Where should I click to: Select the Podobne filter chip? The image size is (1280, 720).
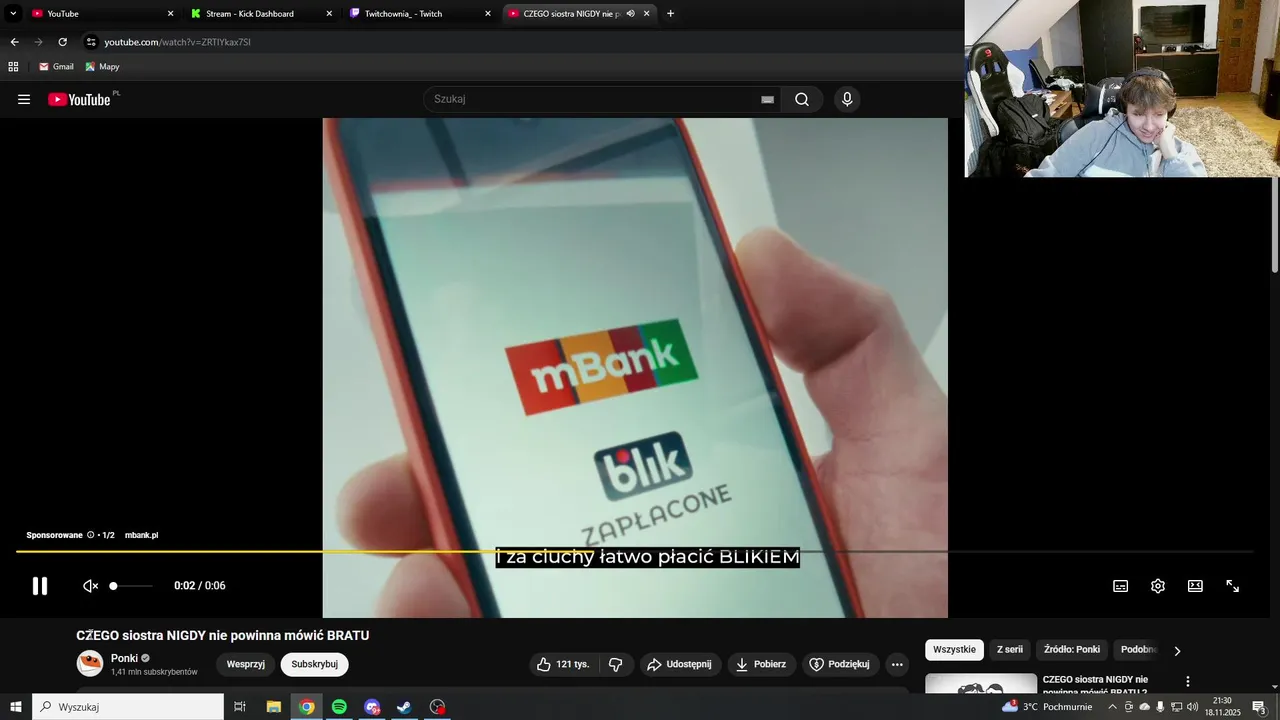pyautogui.click(x=1138, y=649)
